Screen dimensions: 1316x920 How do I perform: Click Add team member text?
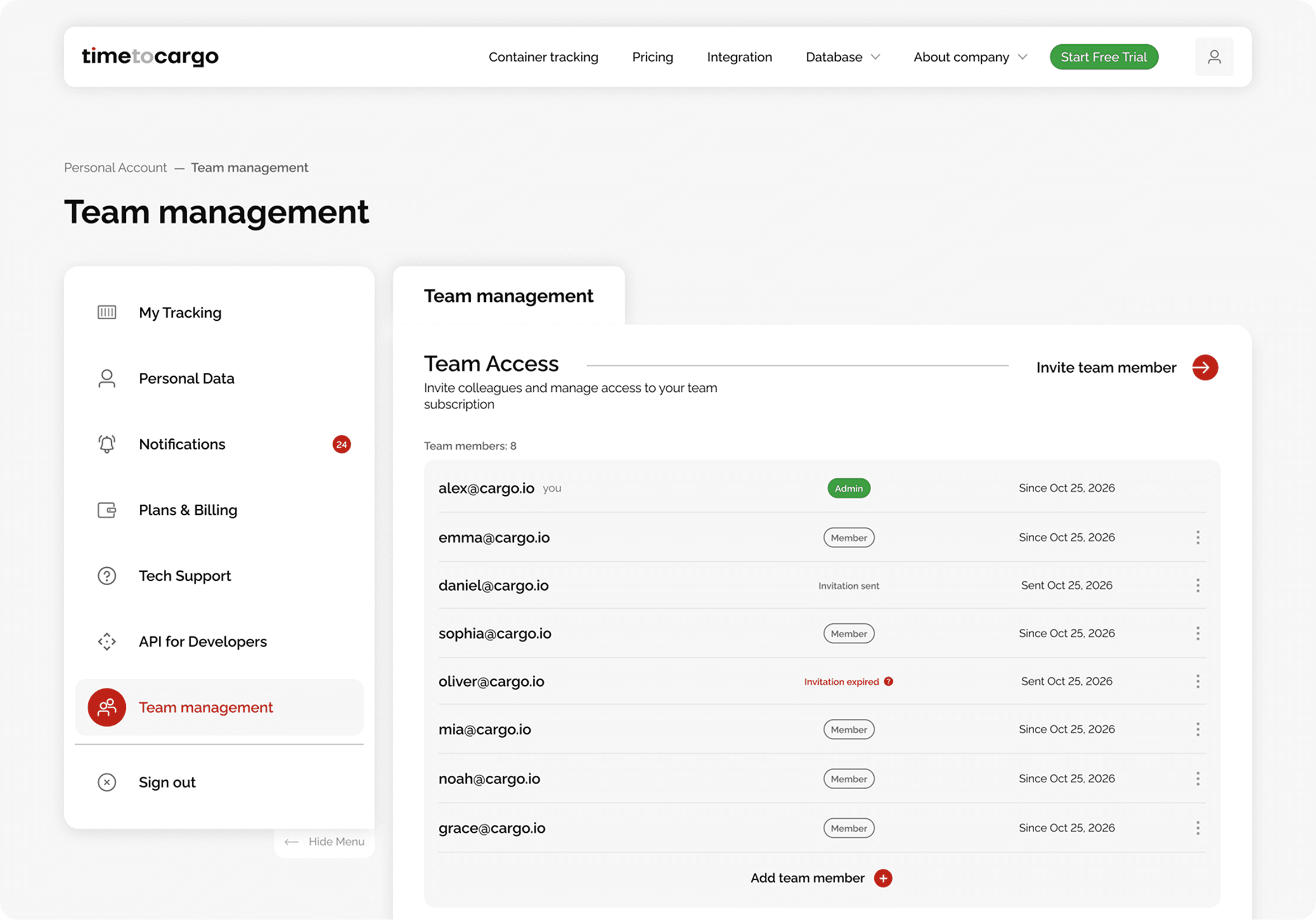[x=807, y=878]
